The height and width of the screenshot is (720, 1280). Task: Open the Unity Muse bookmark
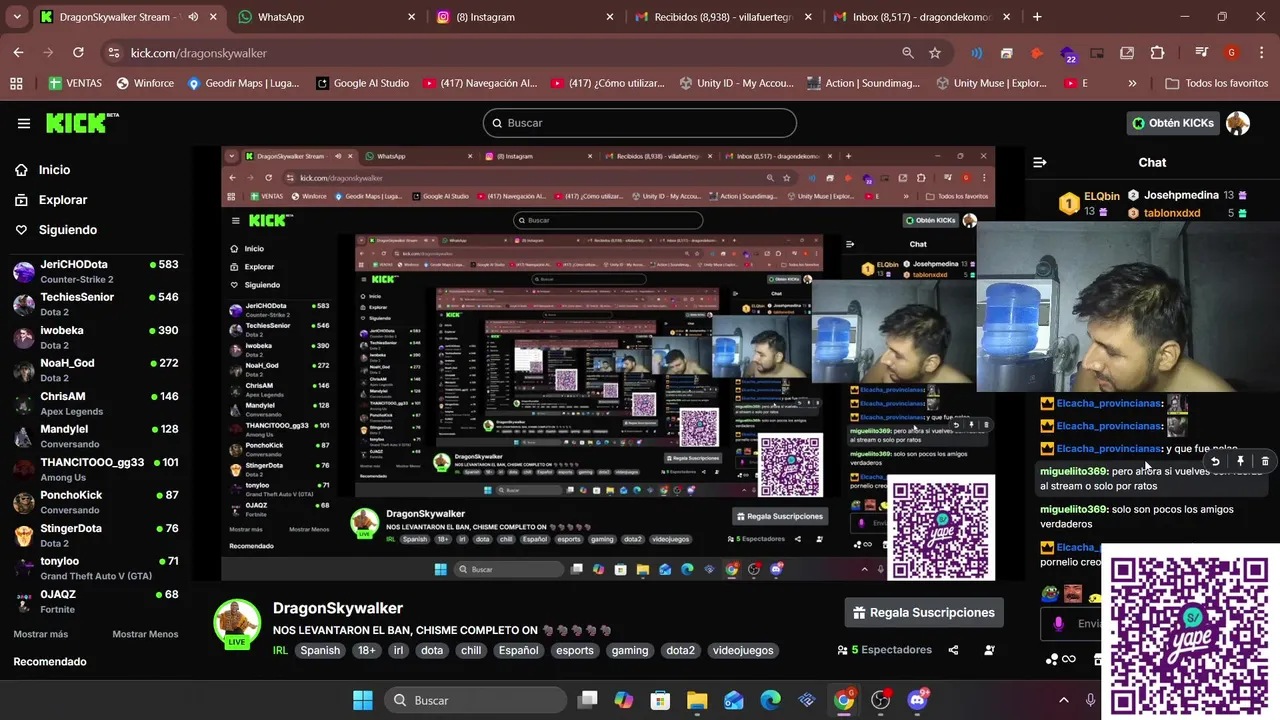[990, 83]
